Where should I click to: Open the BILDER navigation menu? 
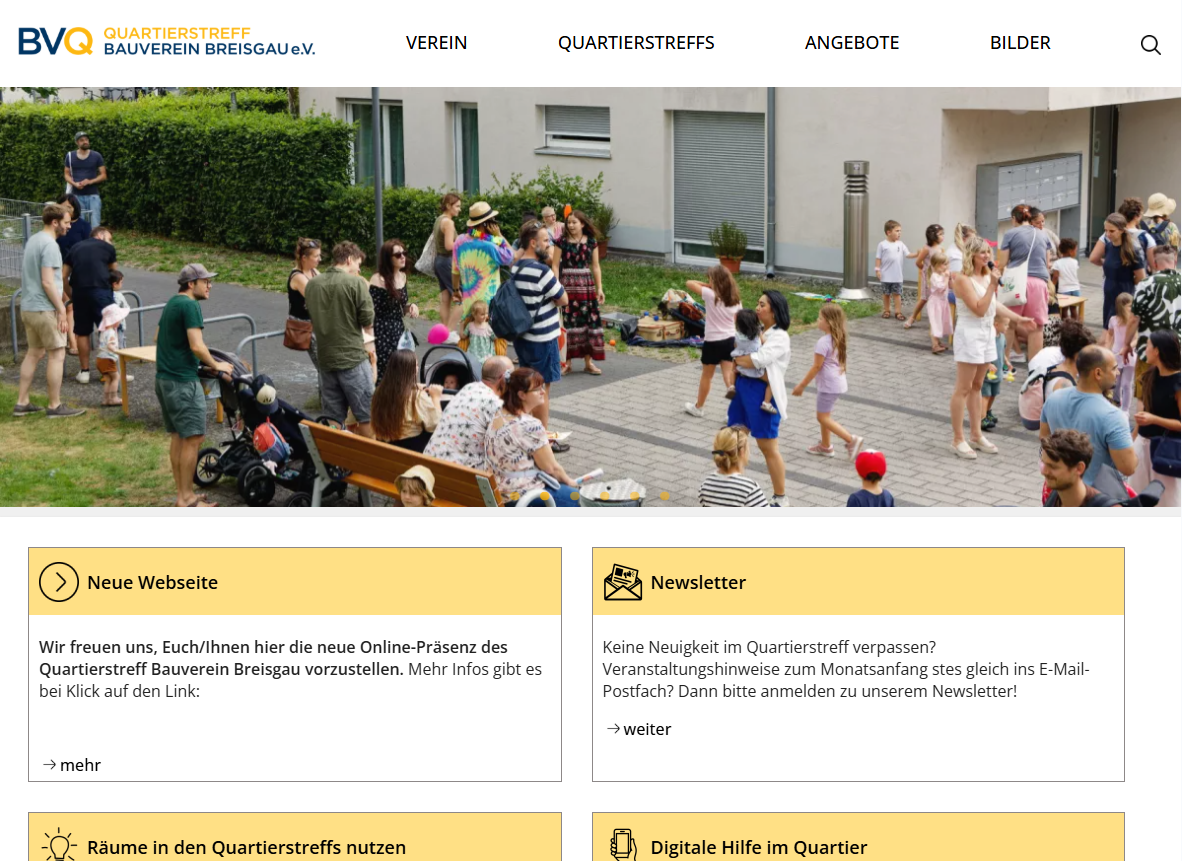pos(1020,43)
